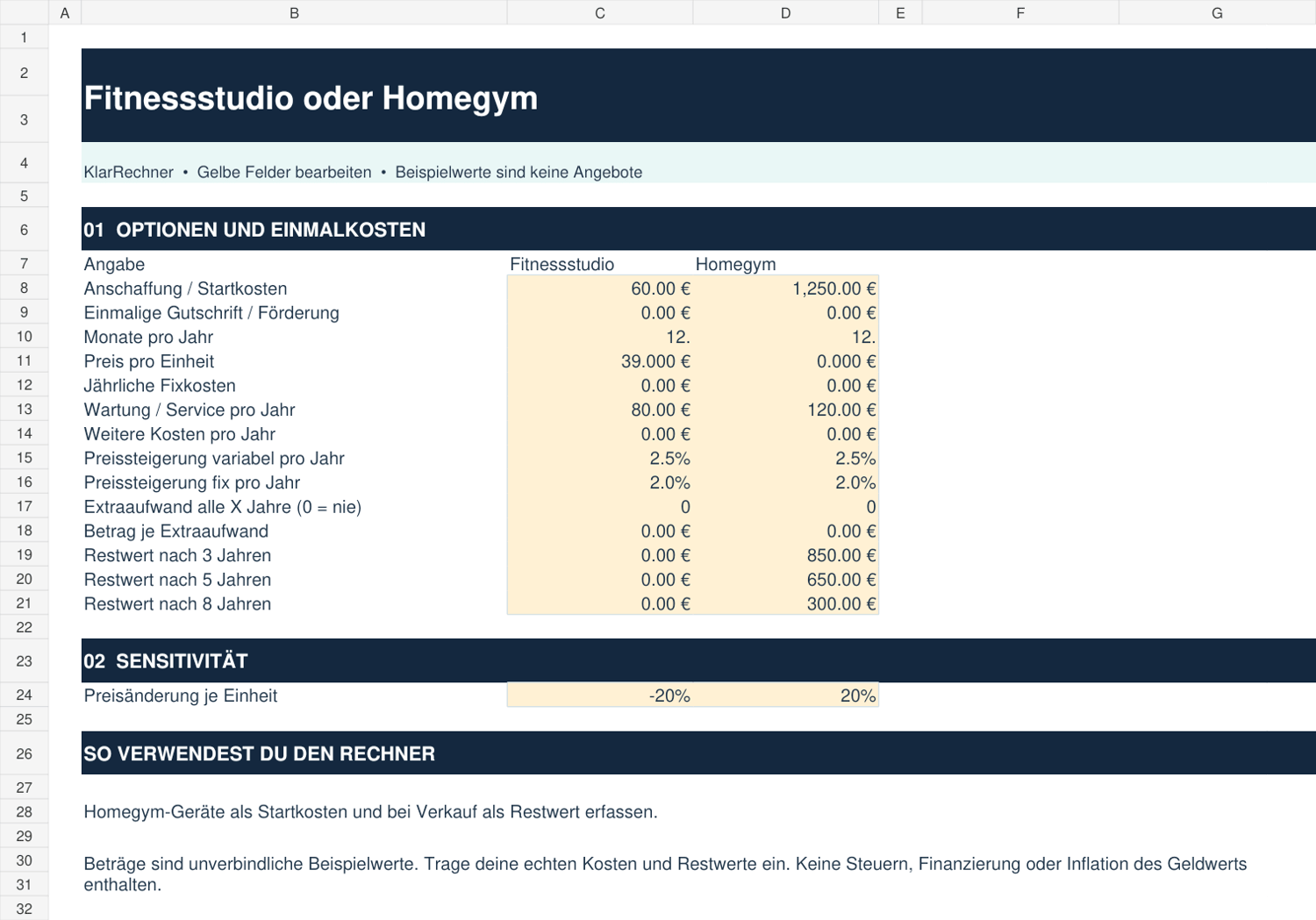The image size is (1316, 920).
Task: Select row 8 header
Action: [24, 289]
